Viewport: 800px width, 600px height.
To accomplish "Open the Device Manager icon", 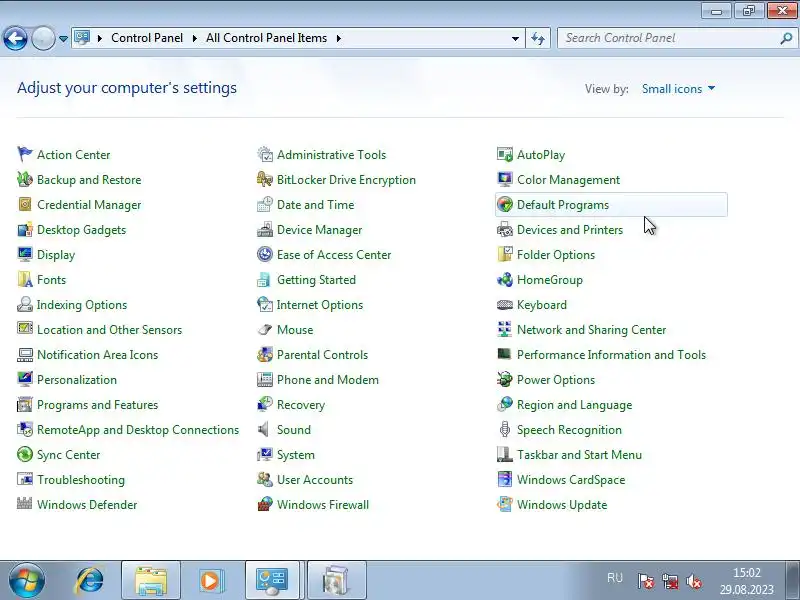I will (265, 230).
